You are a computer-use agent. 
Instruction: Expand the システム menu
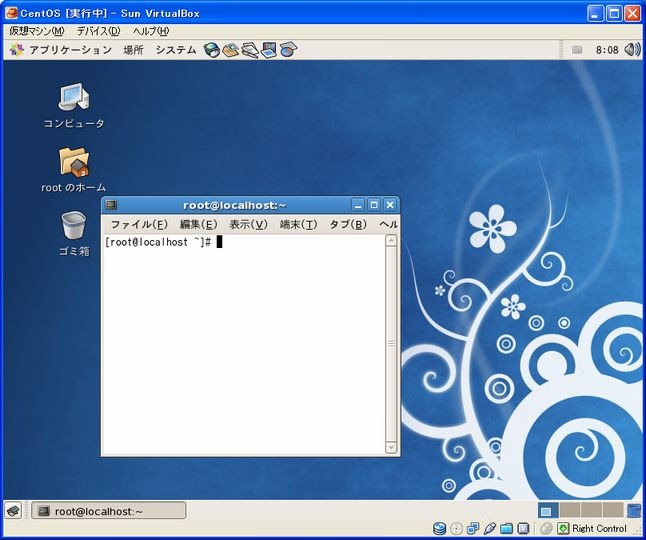click(175, 49)
